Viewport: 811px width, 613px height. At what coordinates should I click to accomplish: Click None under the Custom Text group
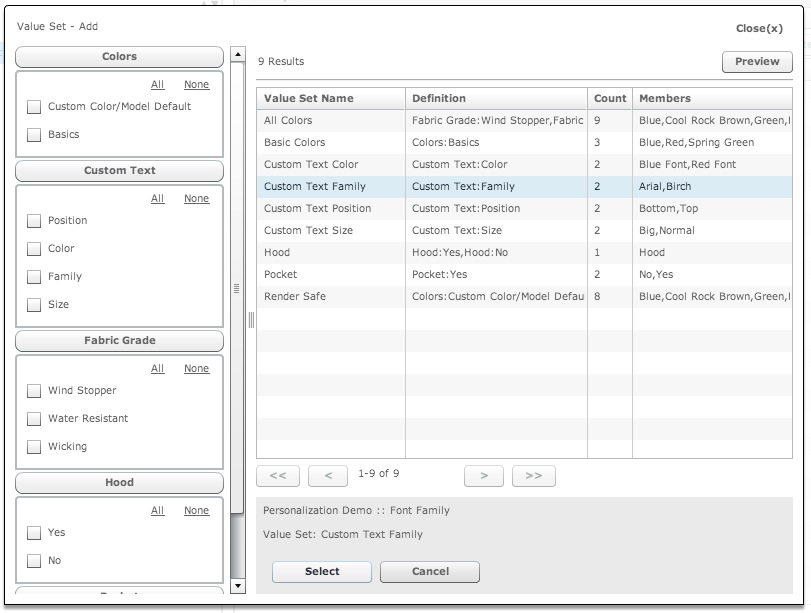click(196, 198)
